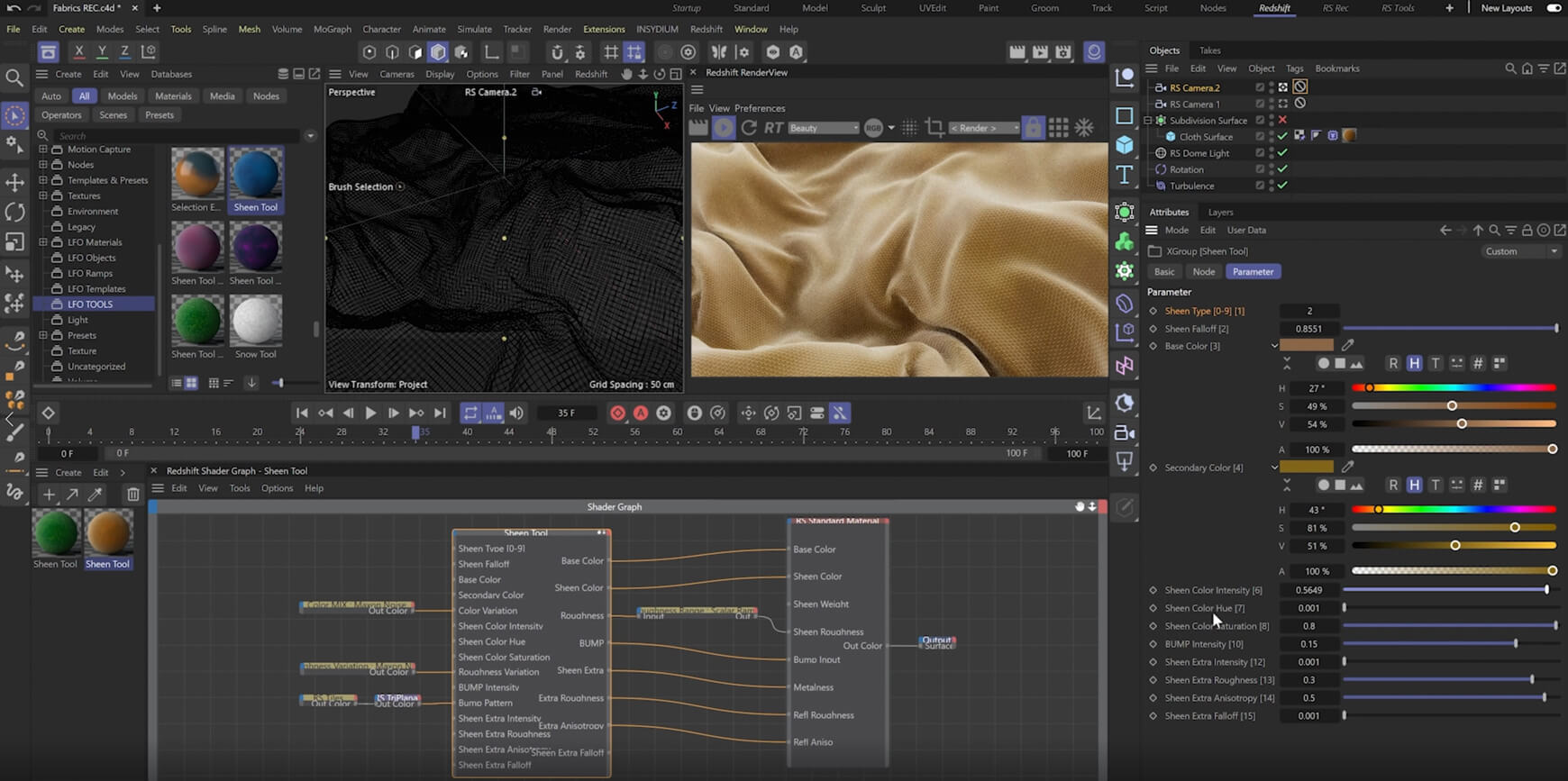Delete material with trash icon
Image resolution: width=1568 pixels, height=781 pixels.
[x=133, y=494]
